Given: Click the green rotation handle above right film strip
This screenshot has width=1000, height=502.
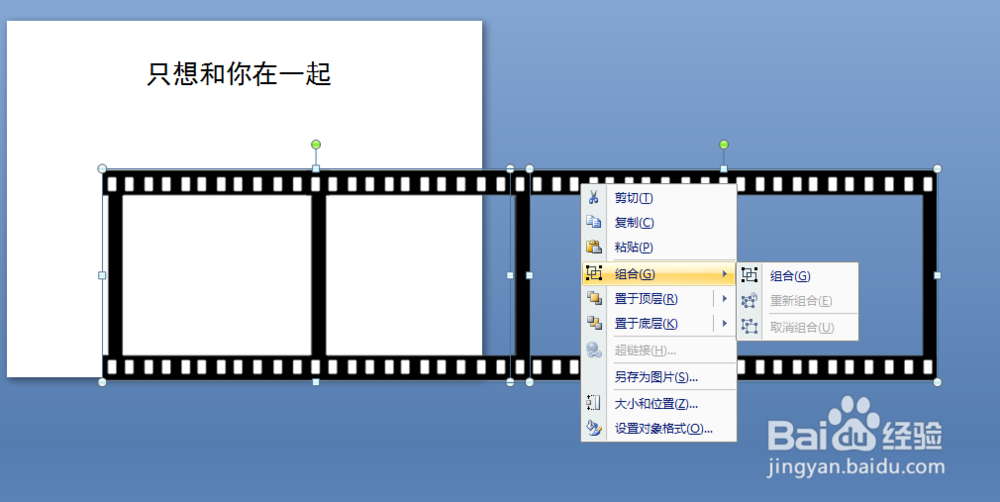Looking at the screenshot, I should (x=724, y=145).
